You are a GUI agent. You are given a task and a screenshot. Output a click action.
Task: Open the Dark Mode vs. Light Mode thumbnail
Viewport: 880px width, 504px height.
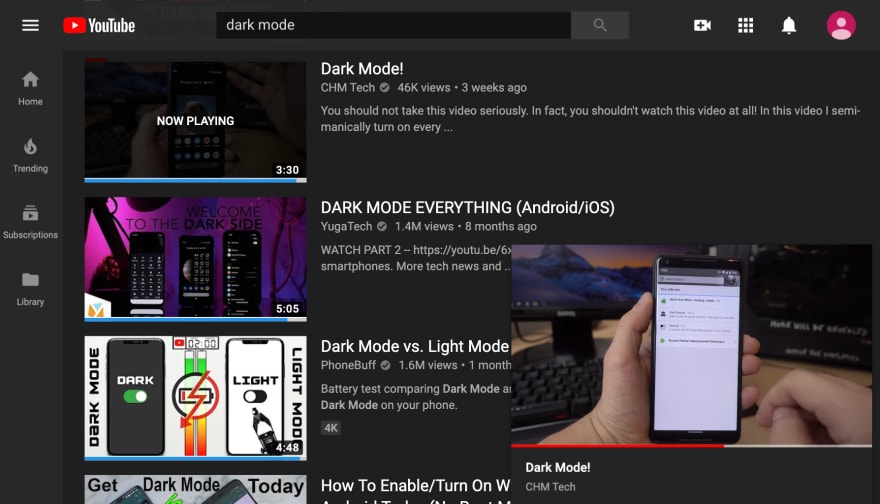pyautogui.click(x=195, y=398)
